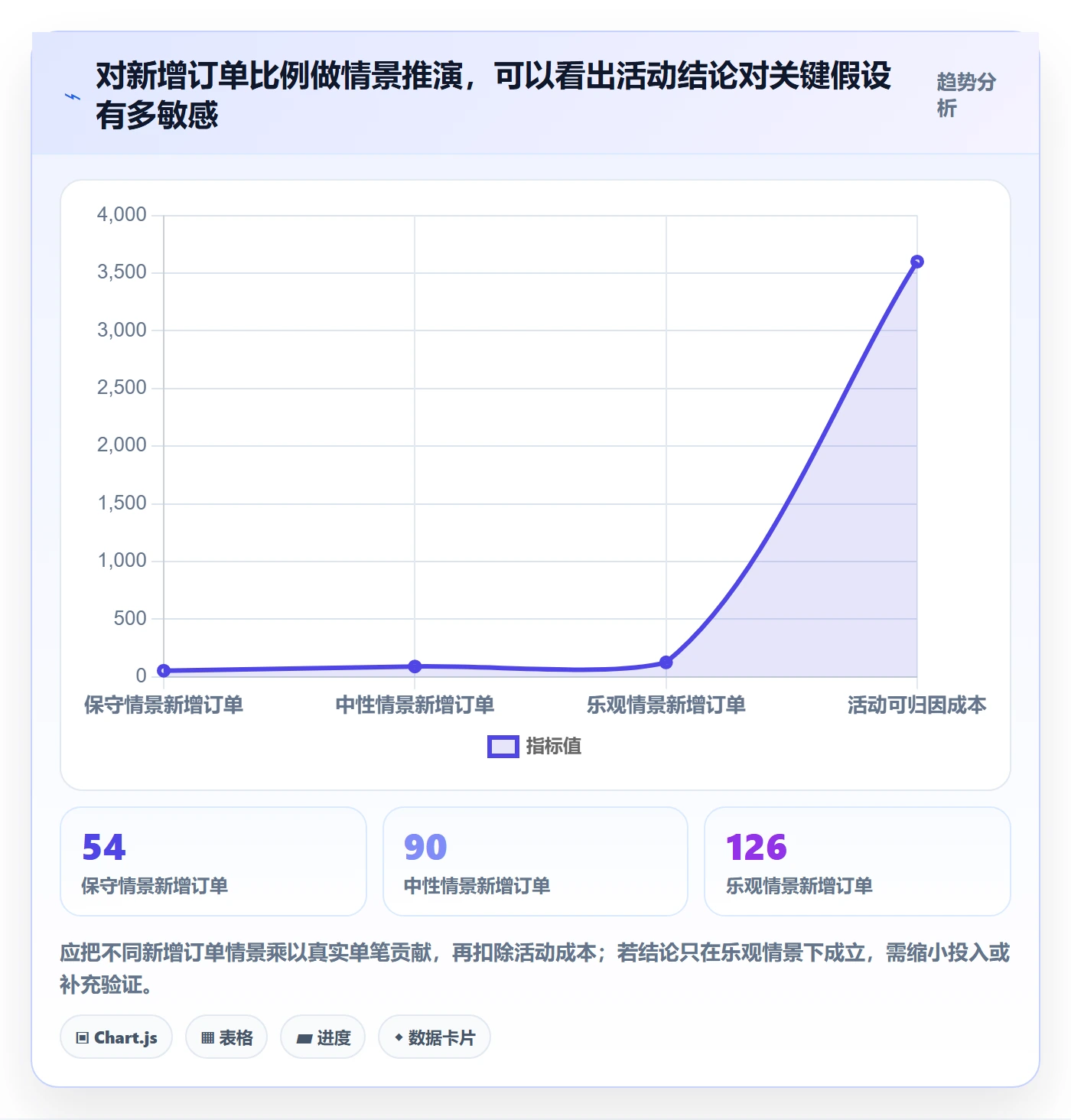The width and height of the screenshot is (1071, 1120).
Task: Click the description paragraph starting 应把不同新增订单情景
Action: [x=535, y=969]
